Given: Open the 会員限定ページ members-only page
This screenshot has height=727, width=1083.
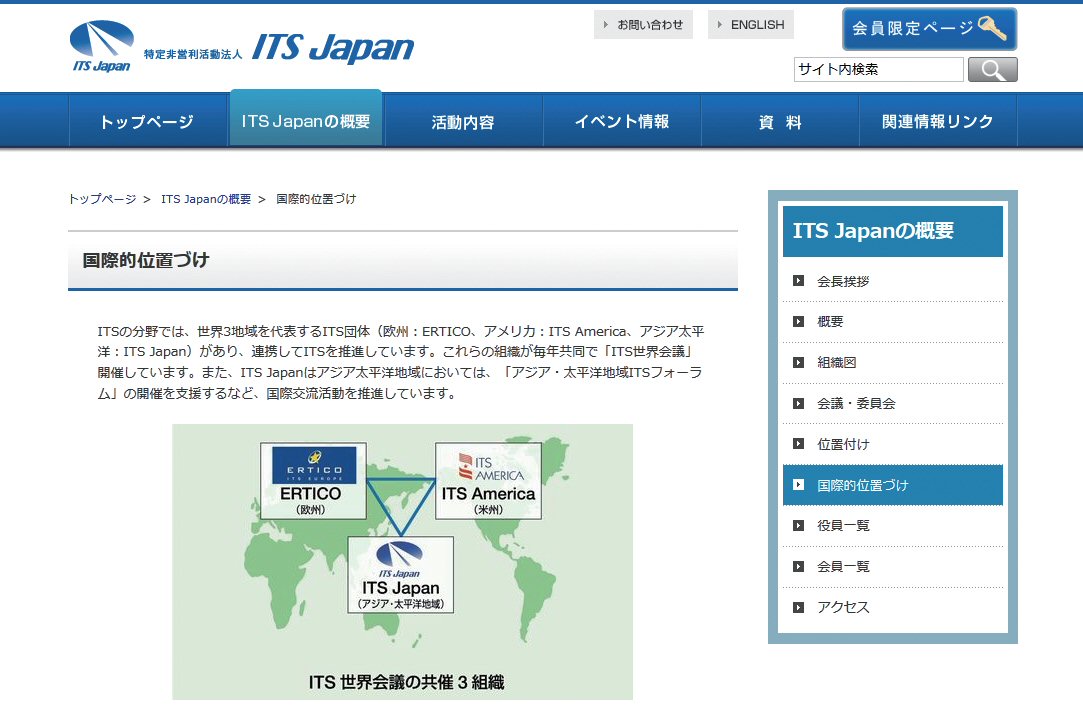Looking at the screenshot, I should tap(930, 29).
